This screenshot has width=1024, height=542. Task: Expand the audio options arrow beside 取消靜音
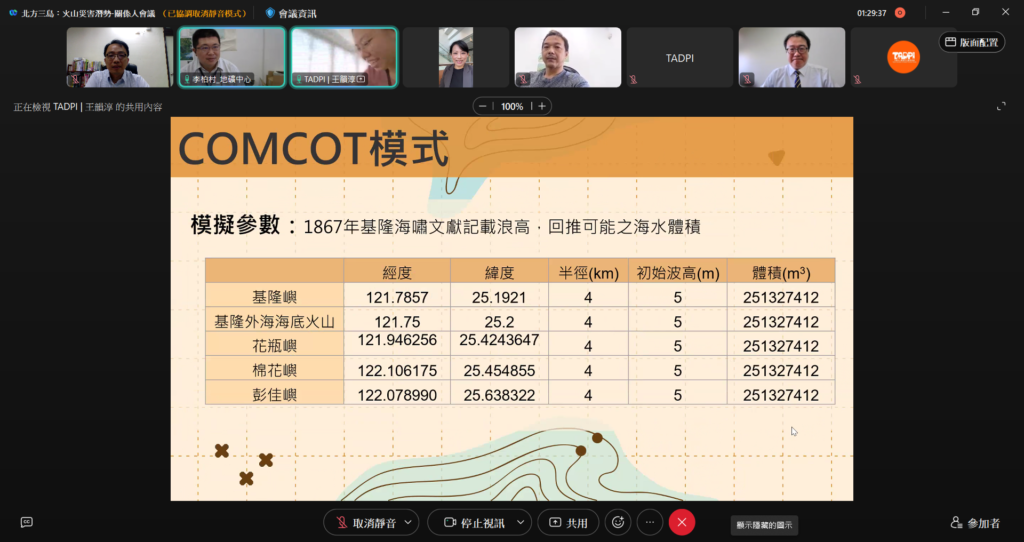(408, 522)
